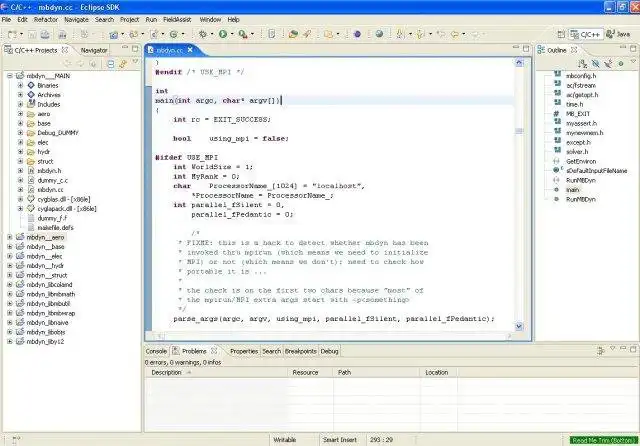The width and height of the screenshot is (640, 446).
Task: Toggle Hide Static Members in Outline view
Action: coord(608,64)
